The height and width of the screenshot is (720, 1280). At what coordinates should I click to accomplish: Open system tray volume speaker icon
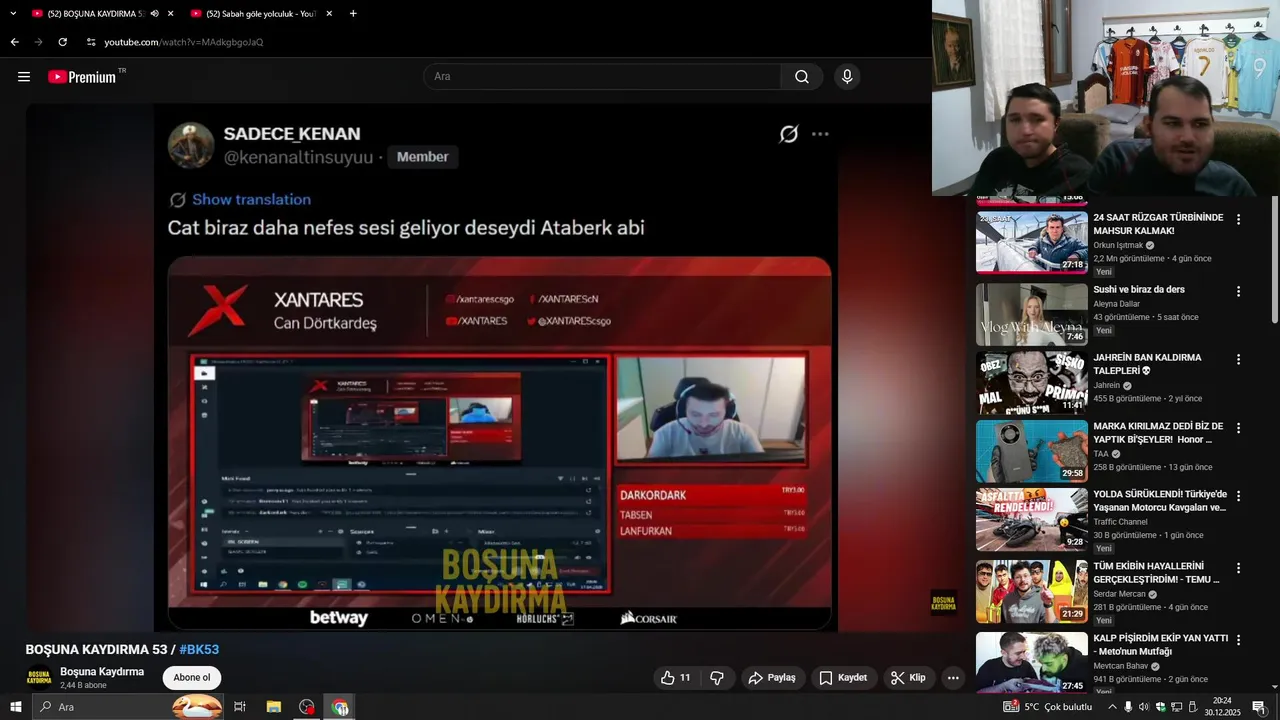pyautogui.click(x=1144, y=707)
